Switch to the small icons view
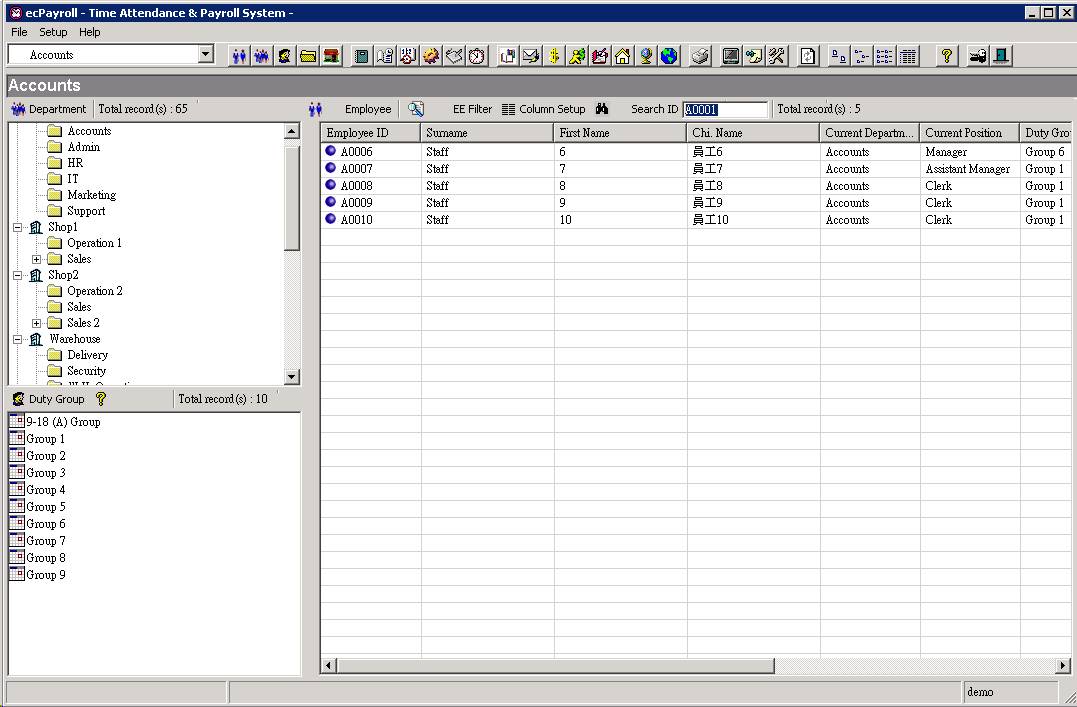Viewport: 1077px width, 707px height. [861, 56]
